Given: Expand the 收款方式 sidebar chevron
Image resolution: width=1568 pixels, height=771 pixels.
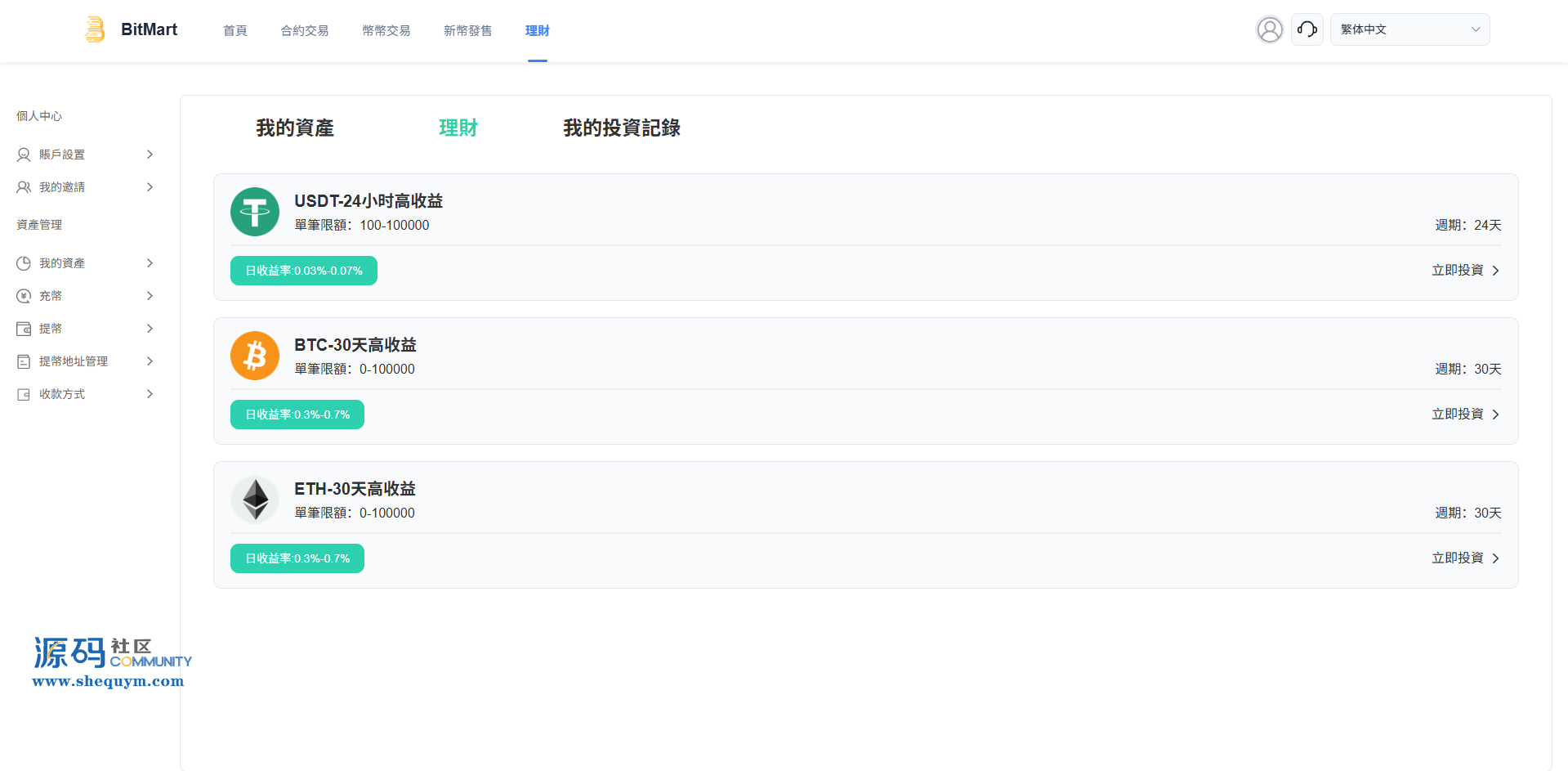Looking at the screenshot, I should coord(150,394).
